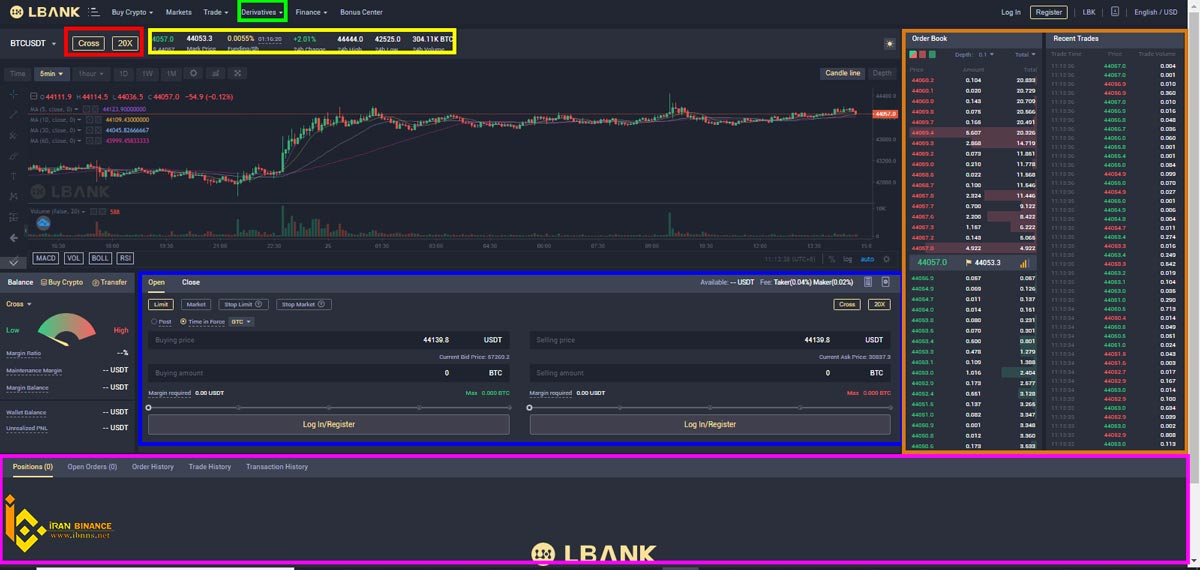Open the chart indicators icon

tap(215, 73)
